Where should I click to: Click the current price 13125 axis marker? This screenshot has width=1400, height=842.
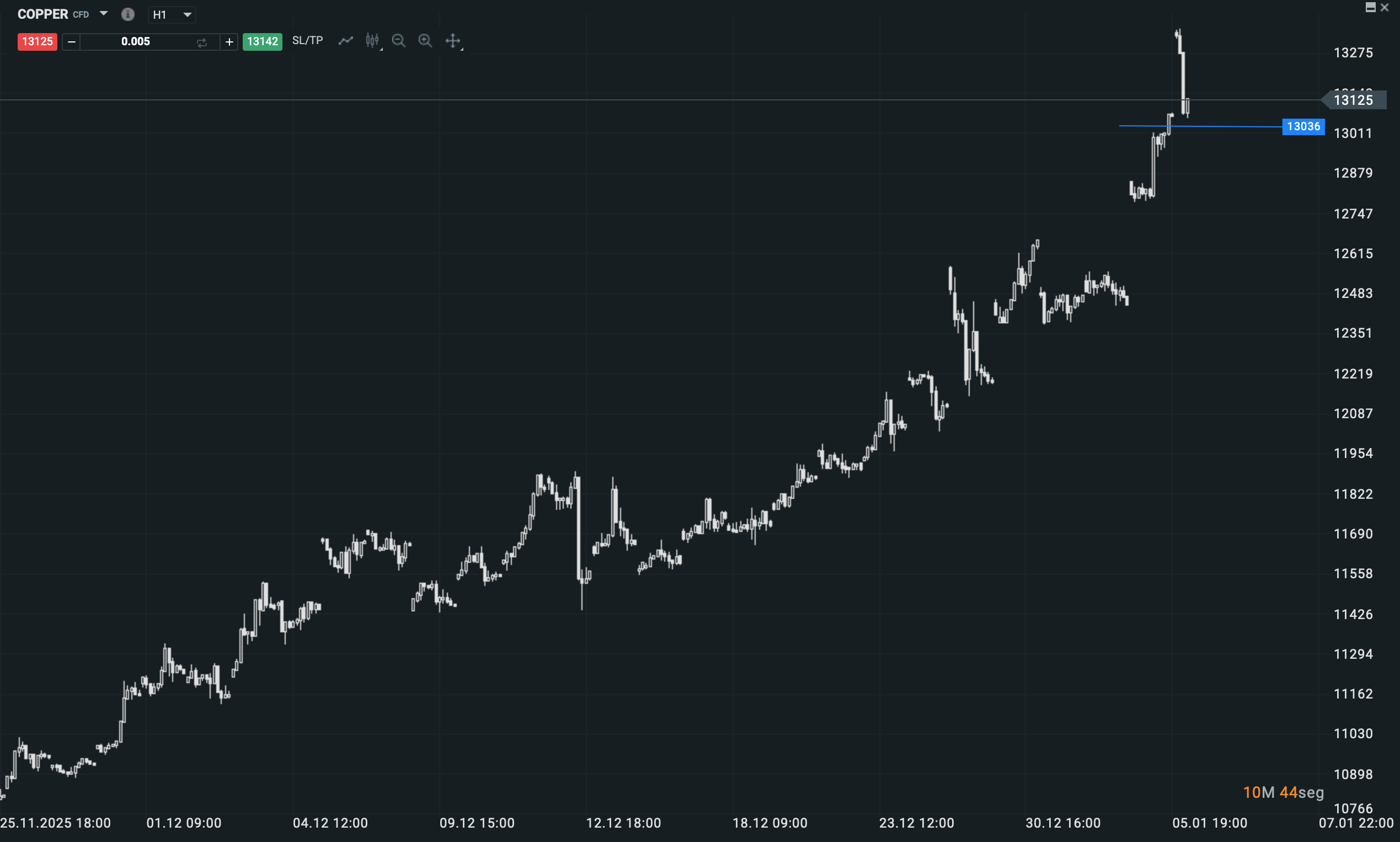(x=1354, y=100)
